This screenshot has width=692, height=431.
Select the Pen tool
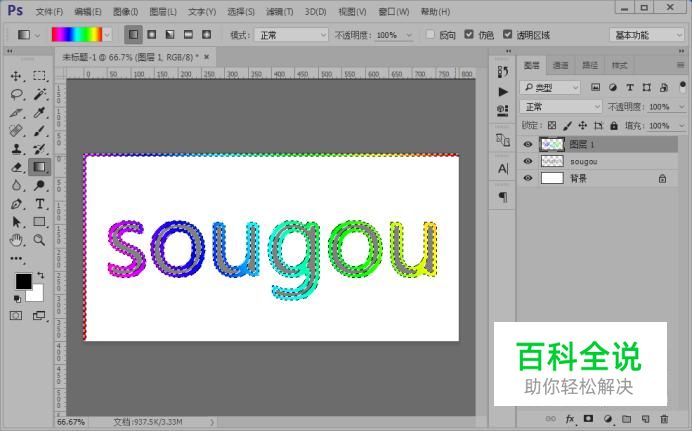tap(16, 204)
